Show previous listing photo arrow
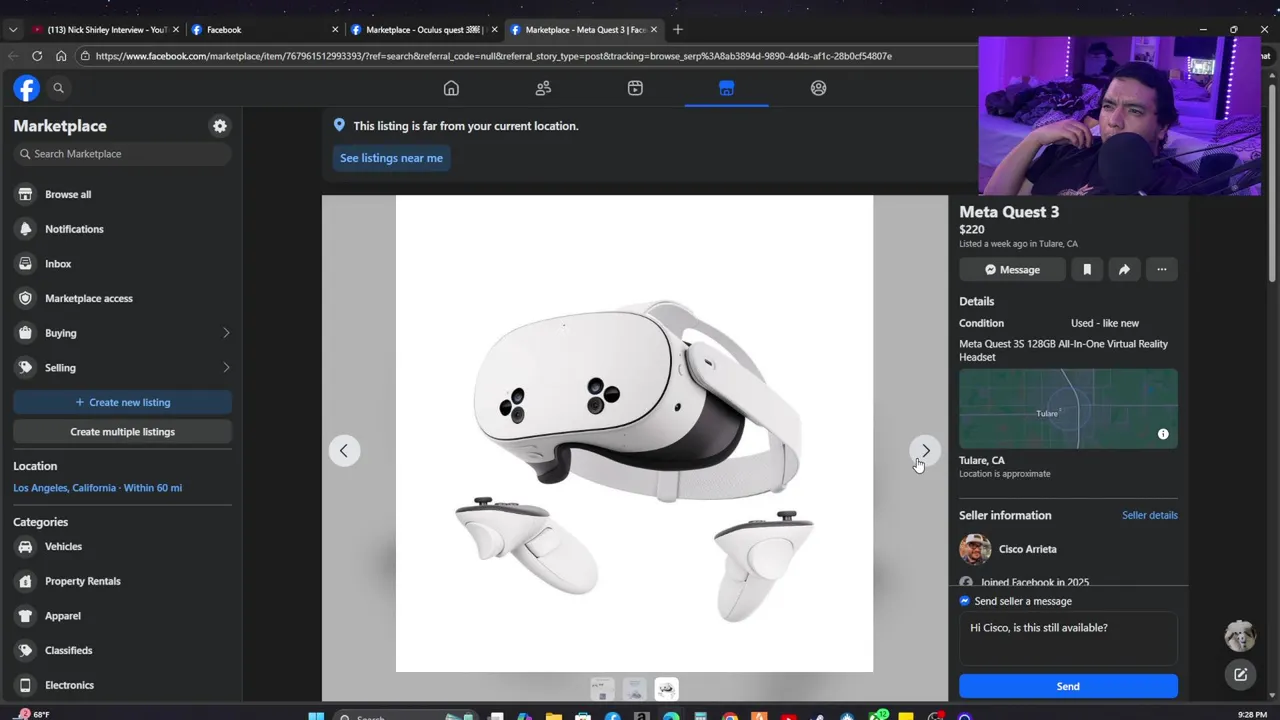 (x=344, y=451)
